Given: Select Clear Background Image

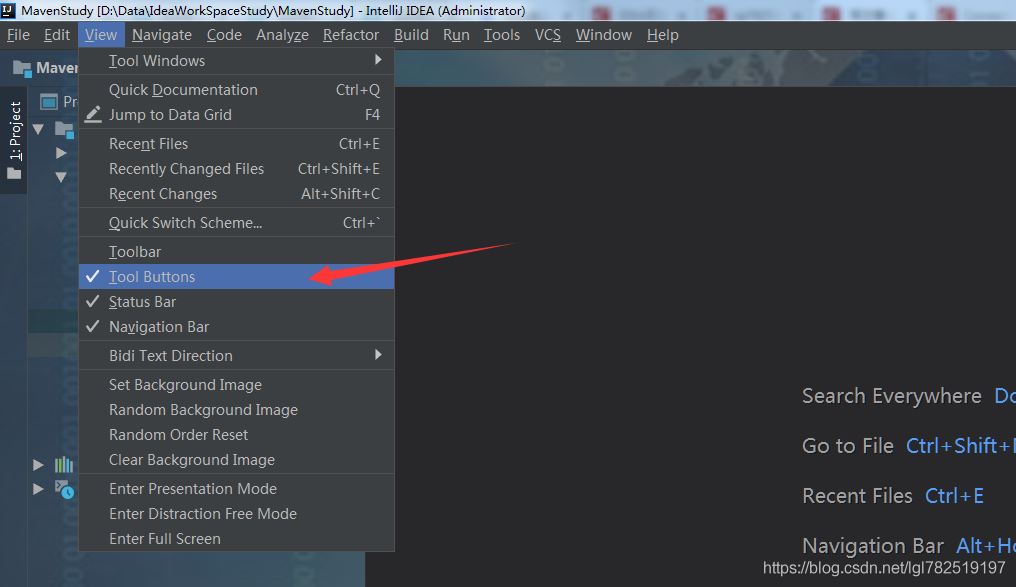Looking at the screenshot, I should [x=237, y=460].
